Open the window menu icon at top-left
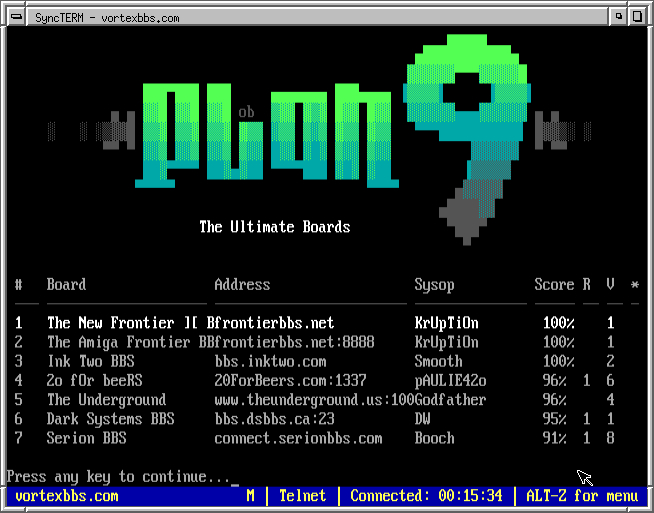Image resolution: width=654 pixels, height=513 pixels. (16, 17)
